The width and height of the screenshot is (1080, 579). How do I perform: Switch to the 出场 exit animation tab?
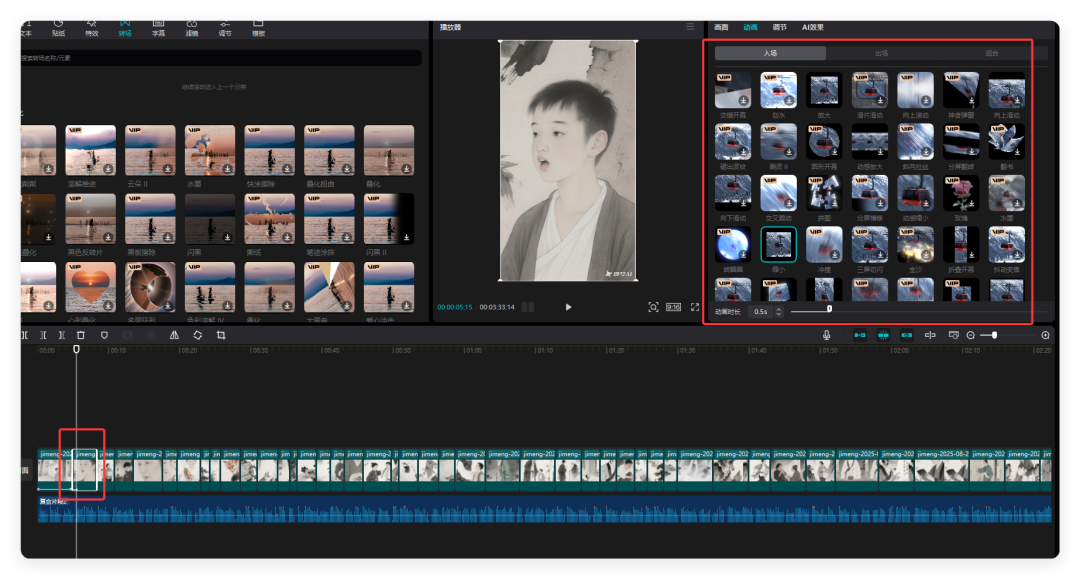pos(881,53)
